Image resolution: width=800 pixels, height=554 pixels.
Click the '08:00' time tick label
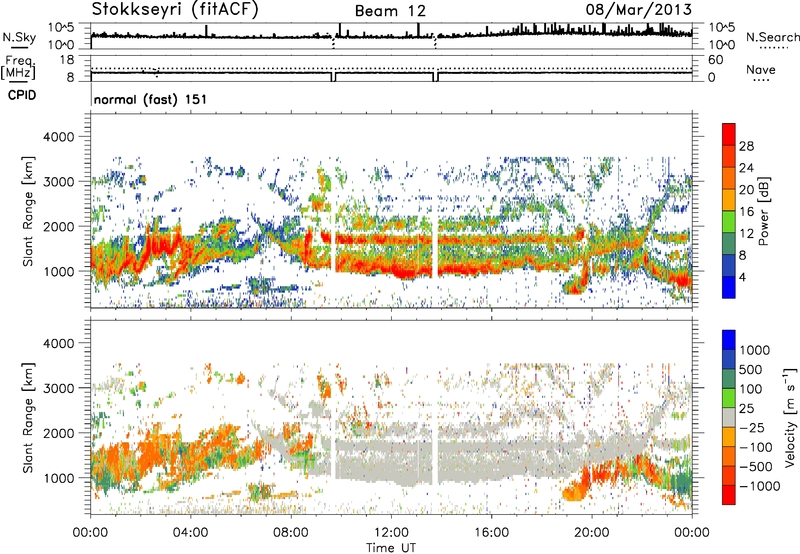coord(291,533)
